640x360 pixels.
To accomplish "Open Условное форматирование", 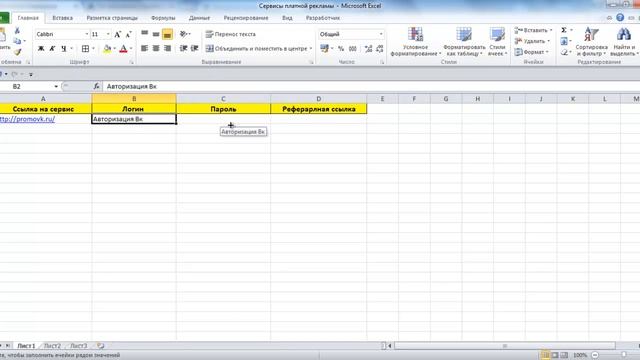I will (416, 42).
